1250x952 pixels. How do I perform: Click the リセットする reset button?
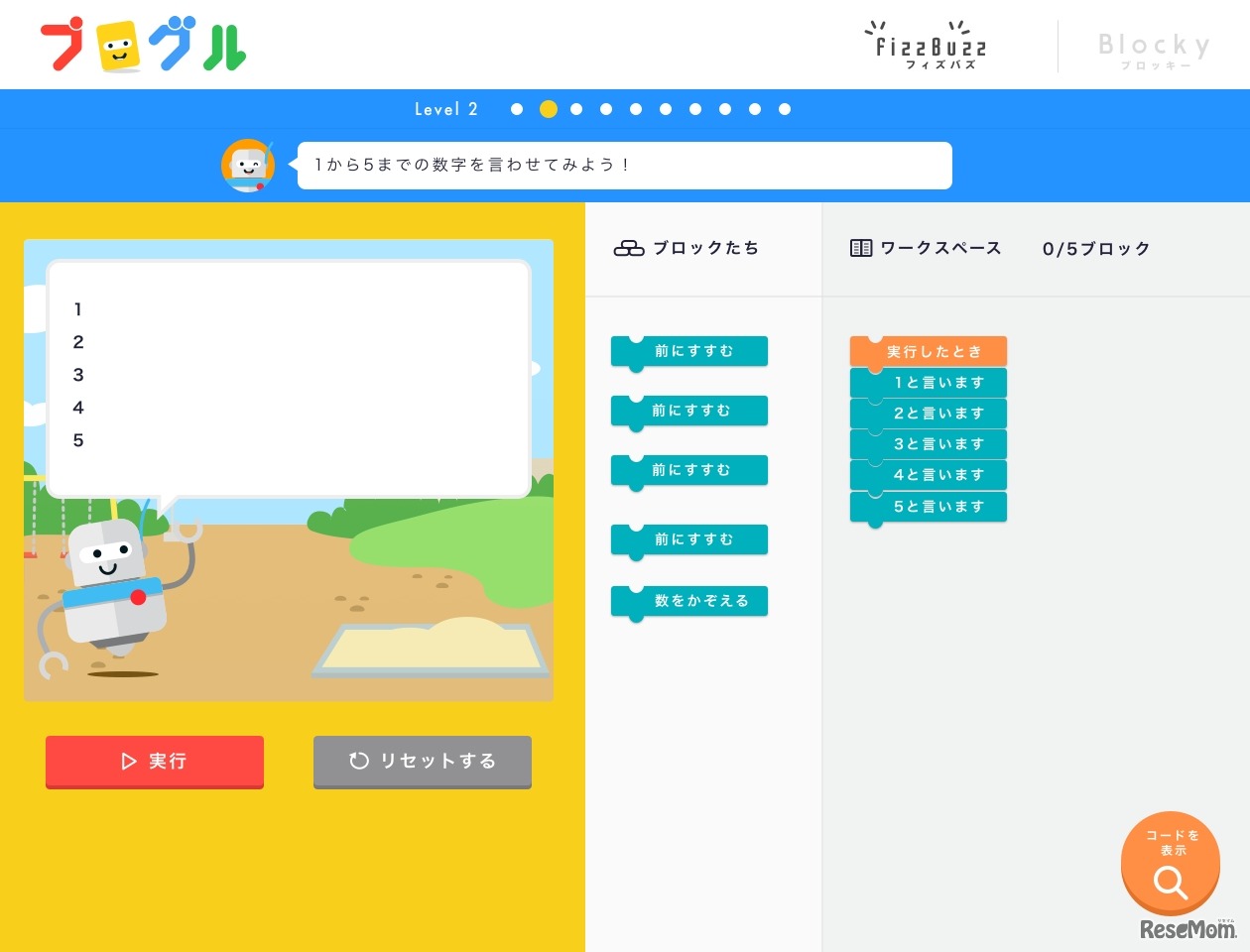[423, 761]
